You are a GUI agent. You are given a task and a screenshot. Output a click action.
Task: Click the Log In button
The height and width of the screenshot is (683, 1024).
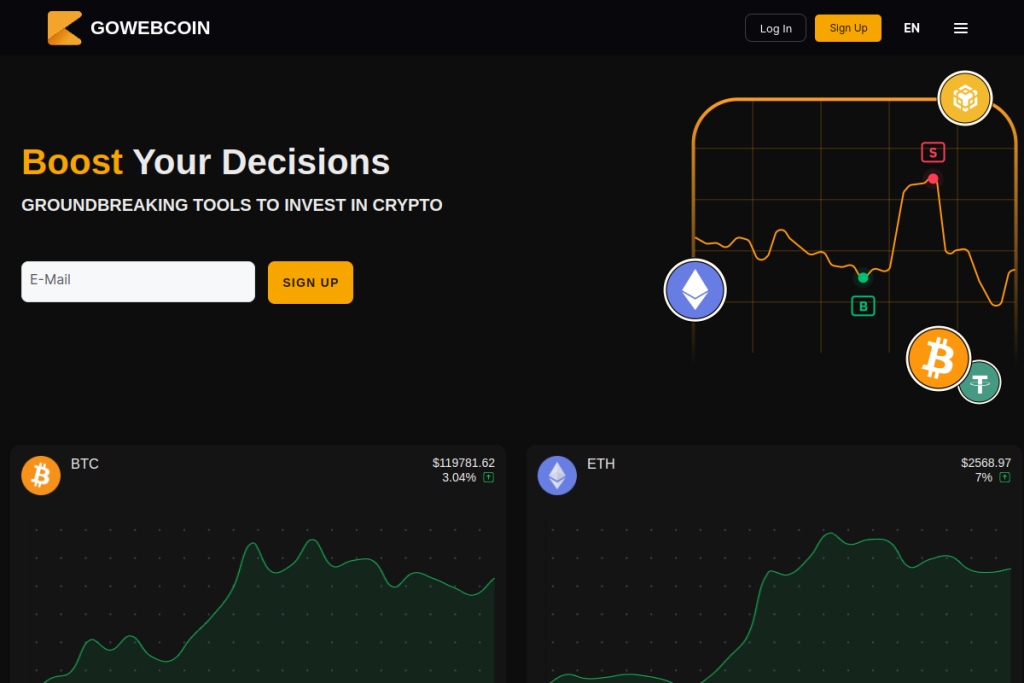pos(775,28)
